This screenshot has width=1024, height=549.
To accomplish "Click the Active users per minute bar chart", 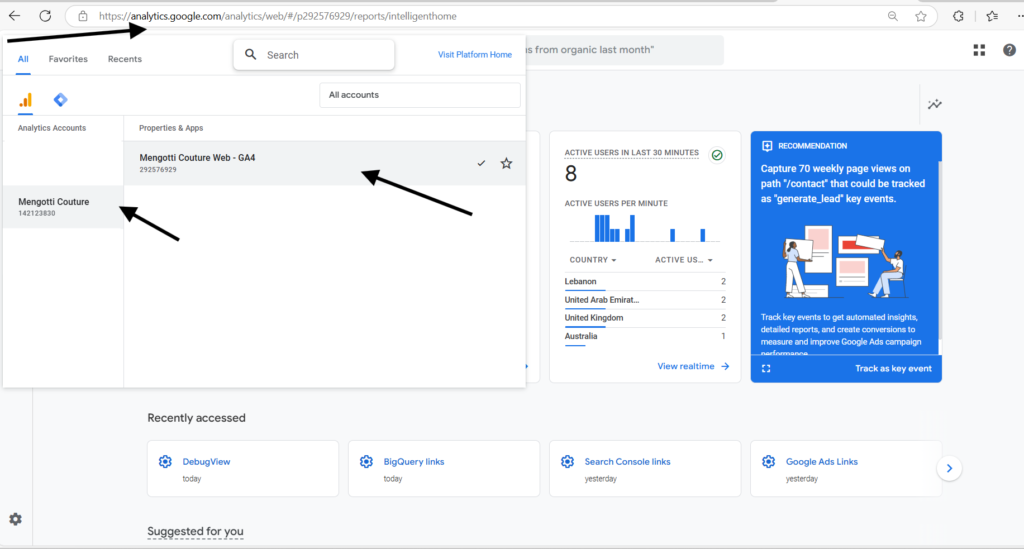I will 645,228.
